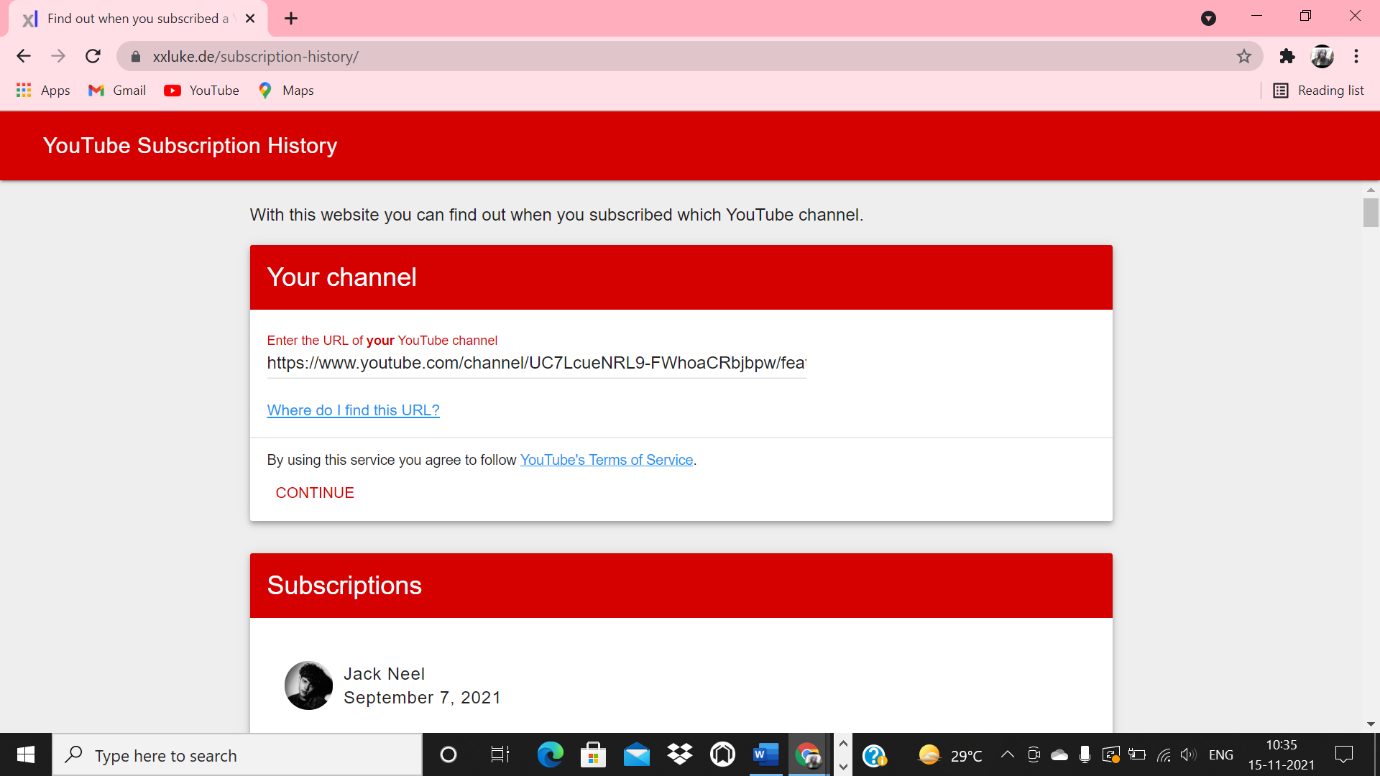
Task: Click the address bar URL
Action: tap(255, 57)
